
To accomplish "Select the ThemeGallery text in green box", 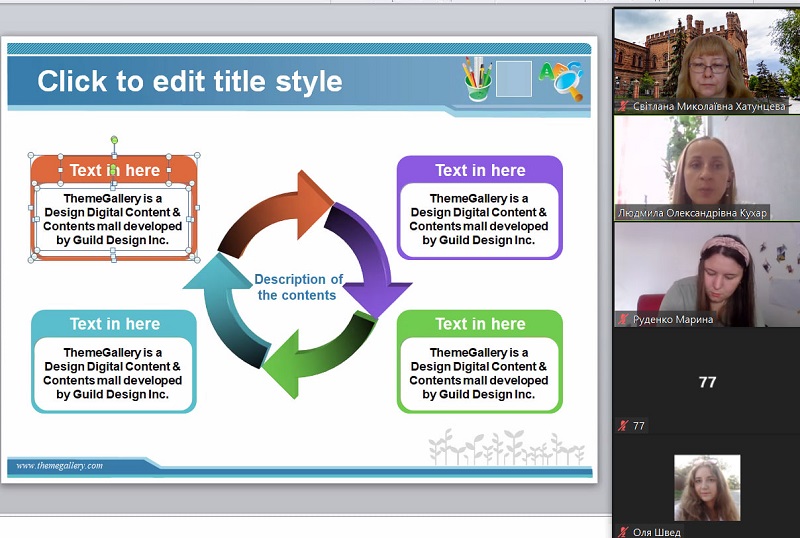I will pyautogui.click(x=479, y=373).
